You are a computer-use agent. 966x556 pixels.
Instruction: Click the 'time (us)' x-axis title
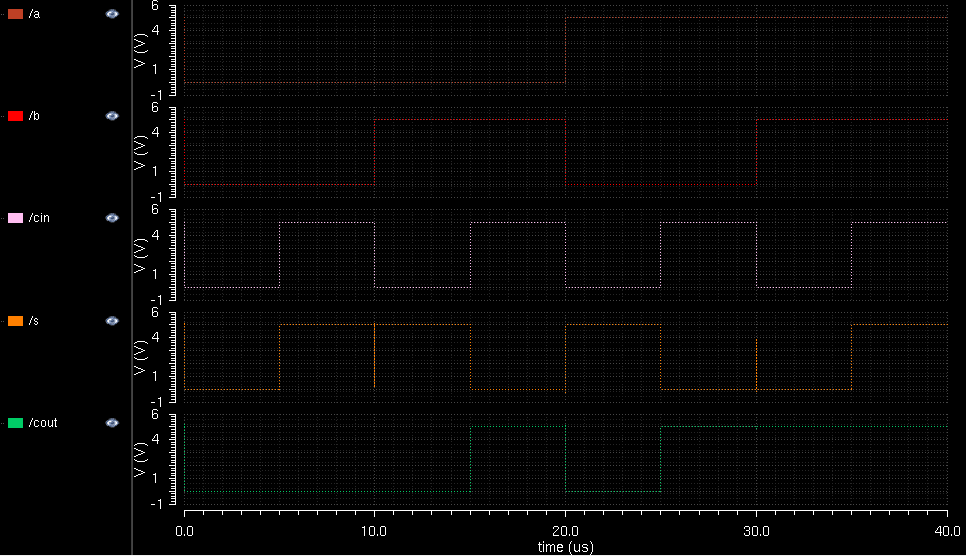[x=565, y=547]
